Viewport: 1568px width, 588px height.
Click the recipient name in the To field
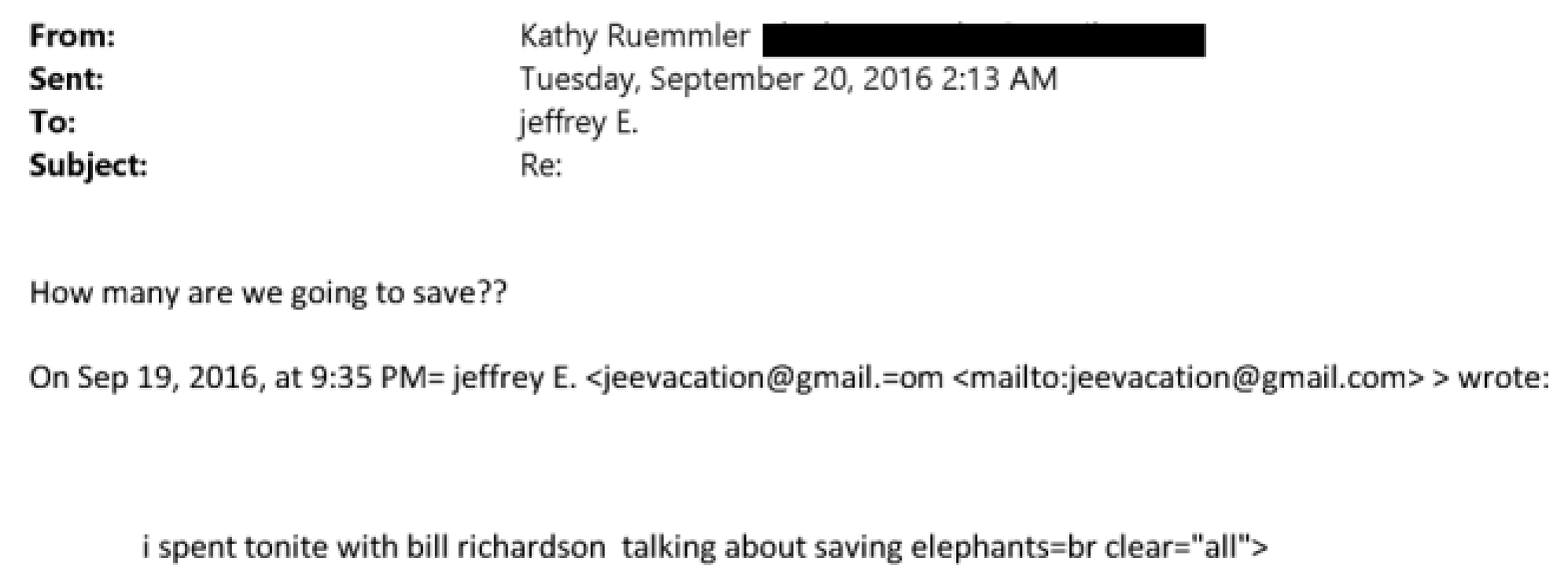click(578, 122)
